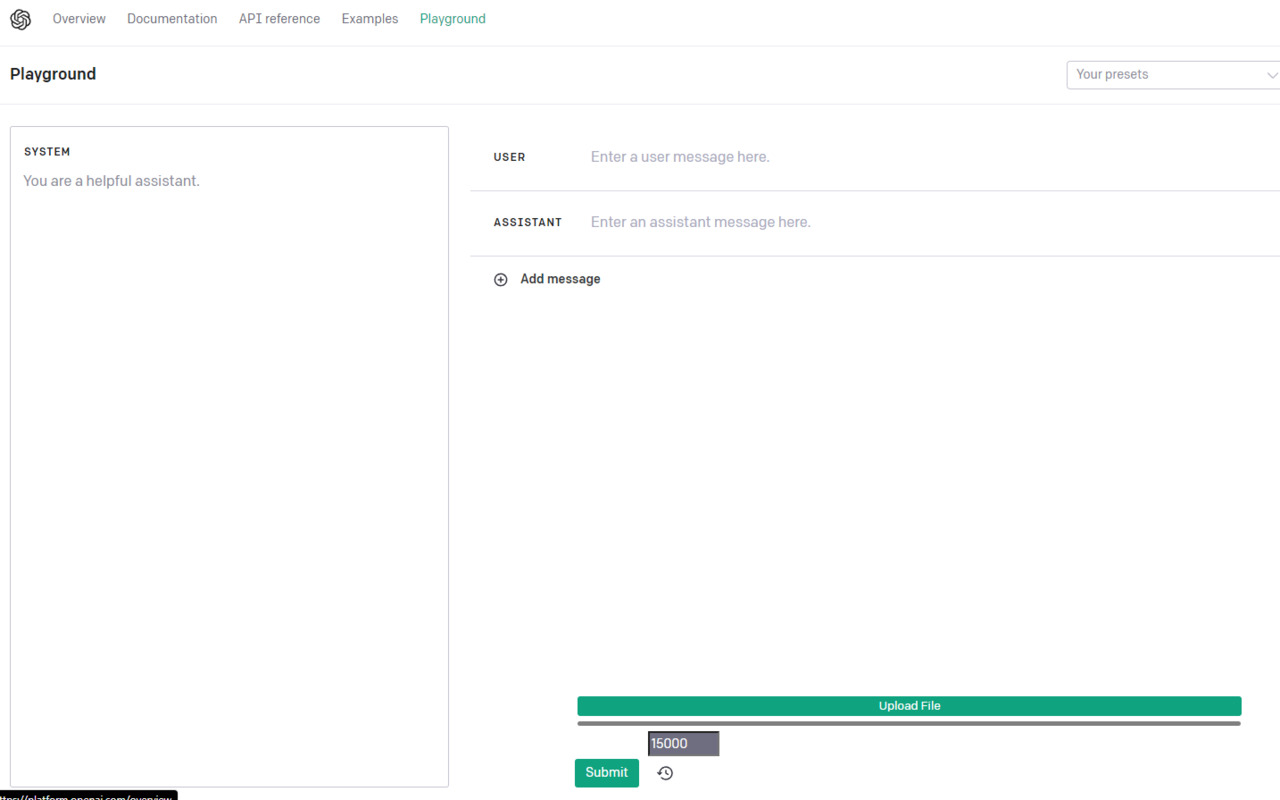Click the OpenAI logo

20,19
